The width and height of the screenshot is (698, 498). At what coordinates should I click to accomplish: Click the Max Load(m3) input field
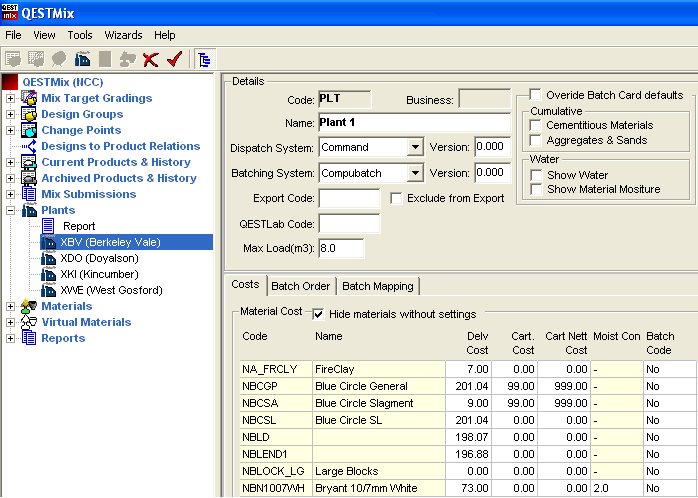tap(341, 248)
